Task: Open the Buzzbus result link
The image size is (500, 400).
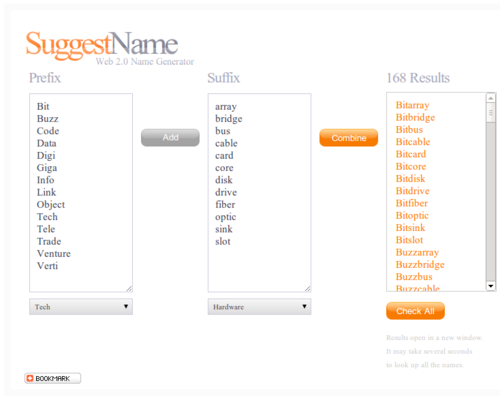Action: tap(414, 277)
